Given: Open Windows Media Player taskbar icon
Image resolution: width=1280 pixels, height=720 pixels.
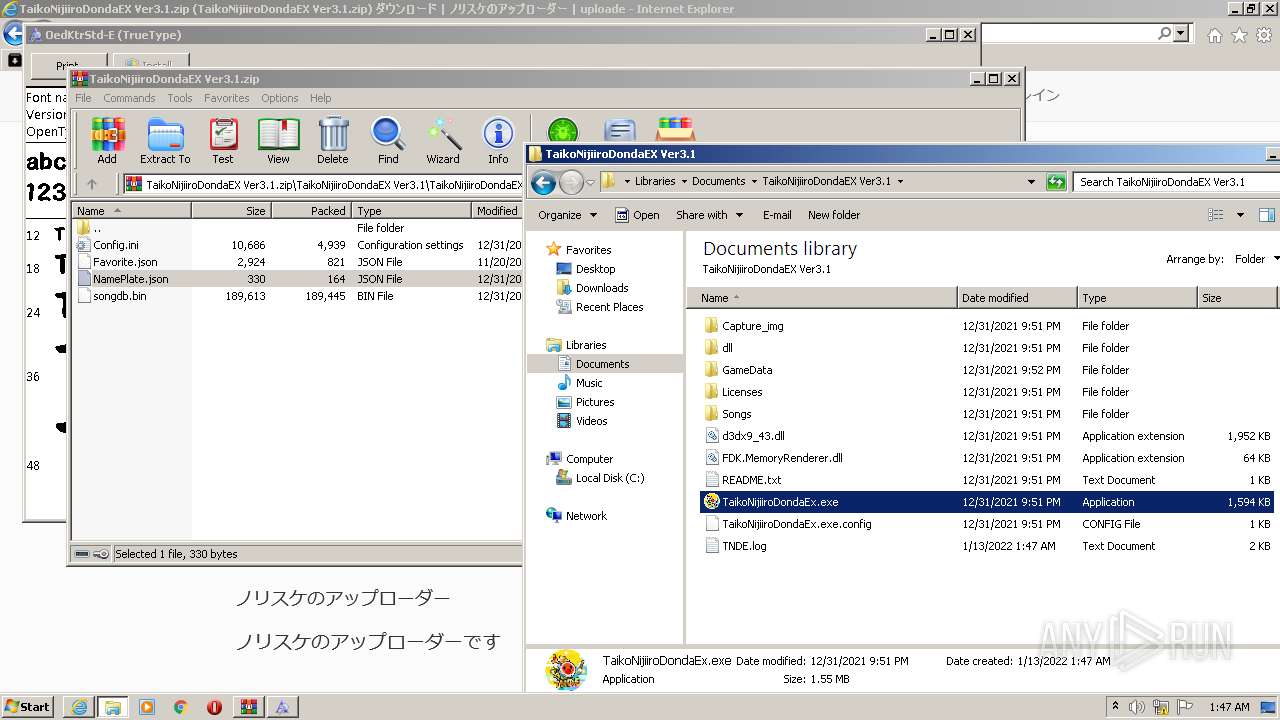Looking at the screenshot, I should 147,707.
